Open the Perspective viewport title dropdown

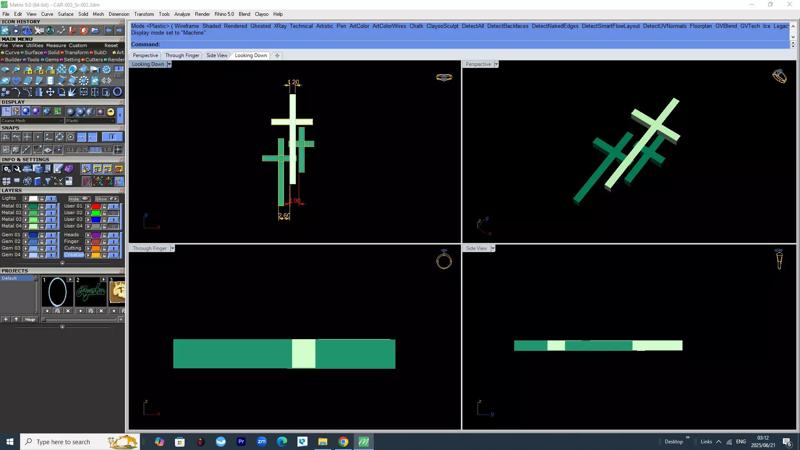pyautogui.click(x=495, y=64)
